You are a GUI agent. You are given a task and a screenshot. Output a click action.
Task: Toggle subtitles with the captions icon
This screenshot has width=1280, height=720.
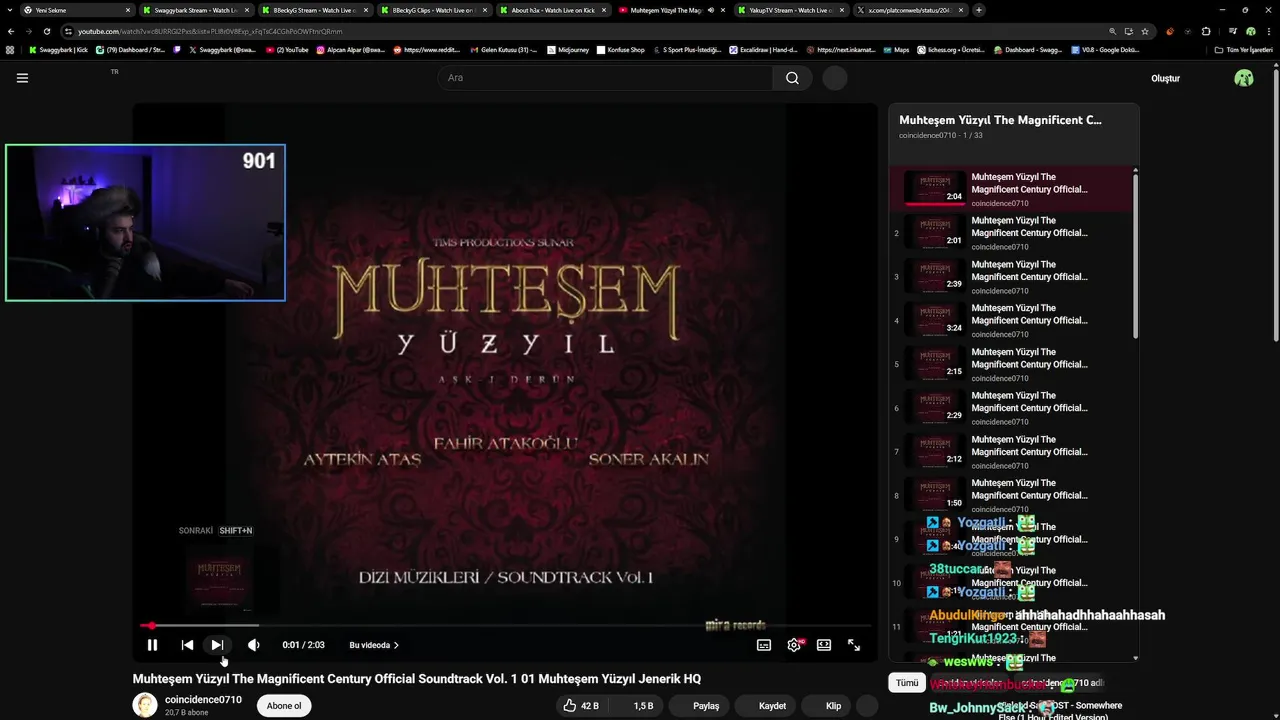pyautogui.click(x=764, y=645)
